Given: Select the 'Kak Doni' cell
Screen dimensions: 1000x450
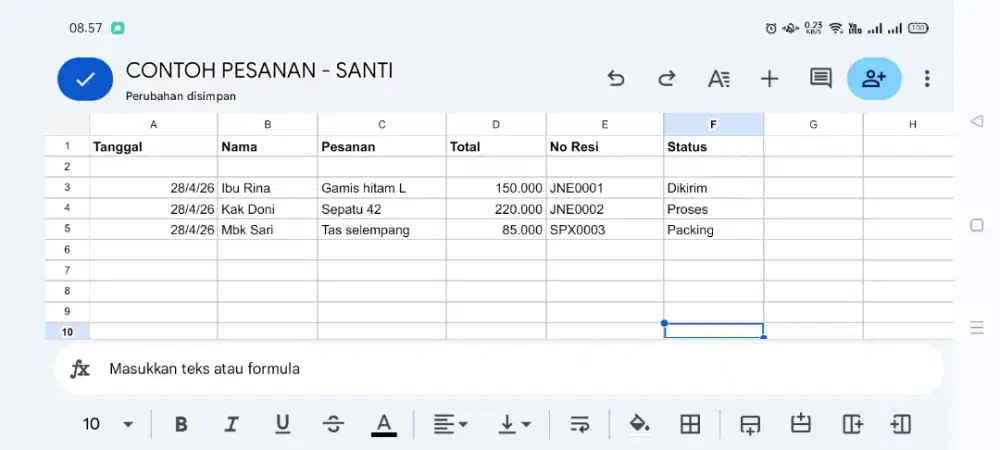Looking at the screenshot, I should [x=267, y=209].
